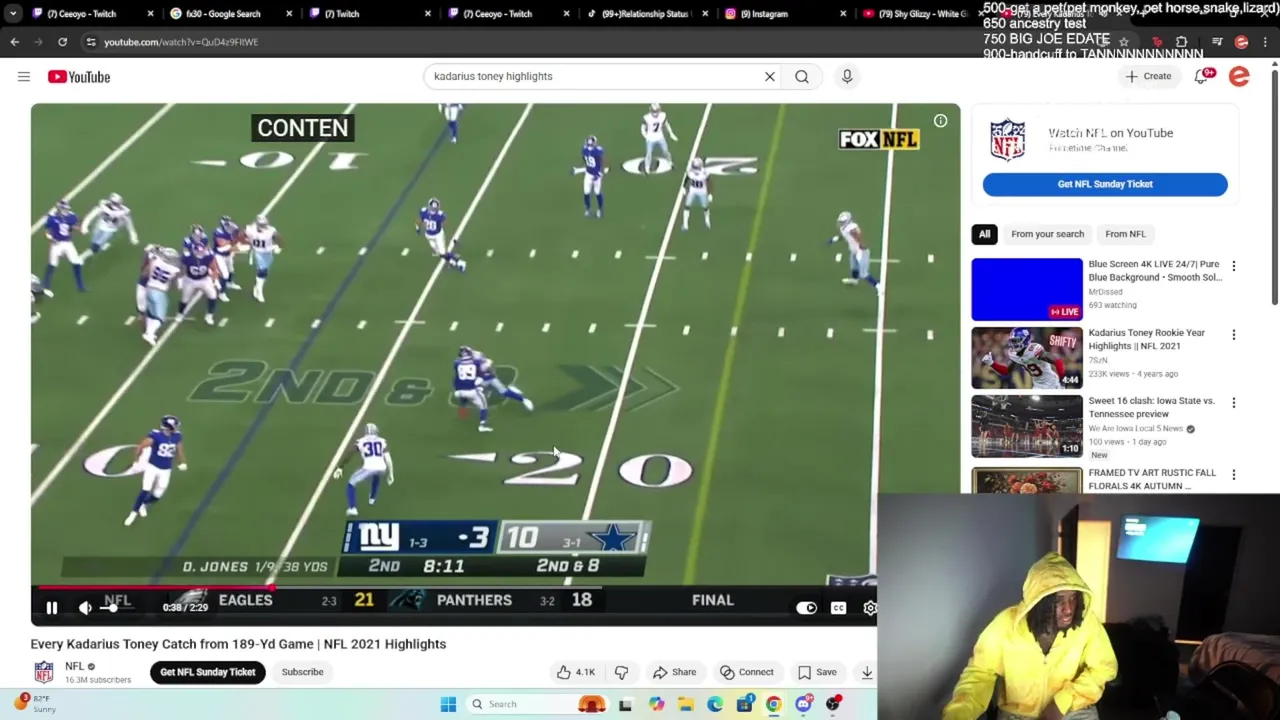
Task: Click Get NFL Sunday Ticket below the video
Action: point(208,672)
